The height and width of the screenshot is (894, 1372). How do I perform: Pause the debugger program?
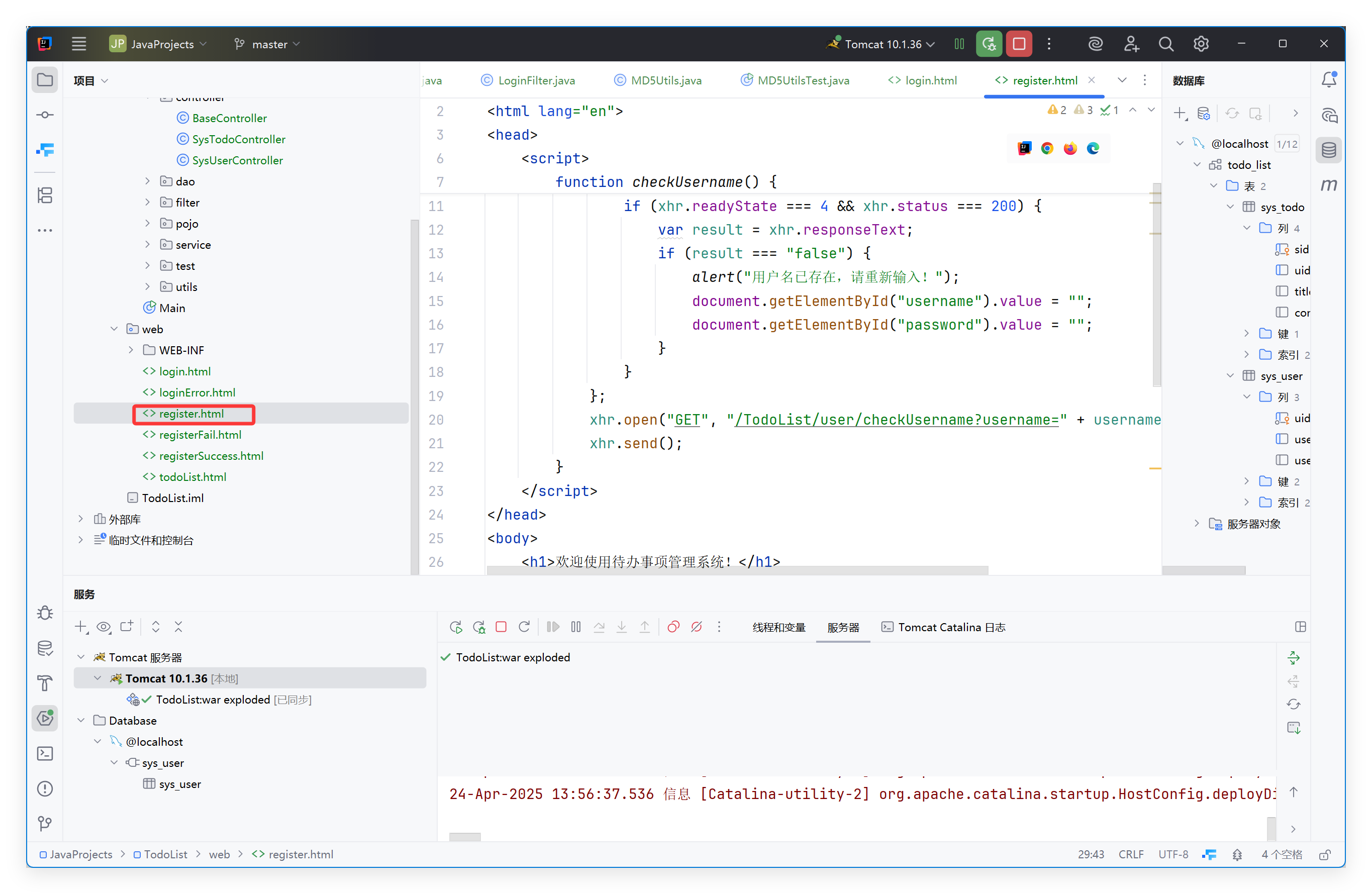point(576,627)
